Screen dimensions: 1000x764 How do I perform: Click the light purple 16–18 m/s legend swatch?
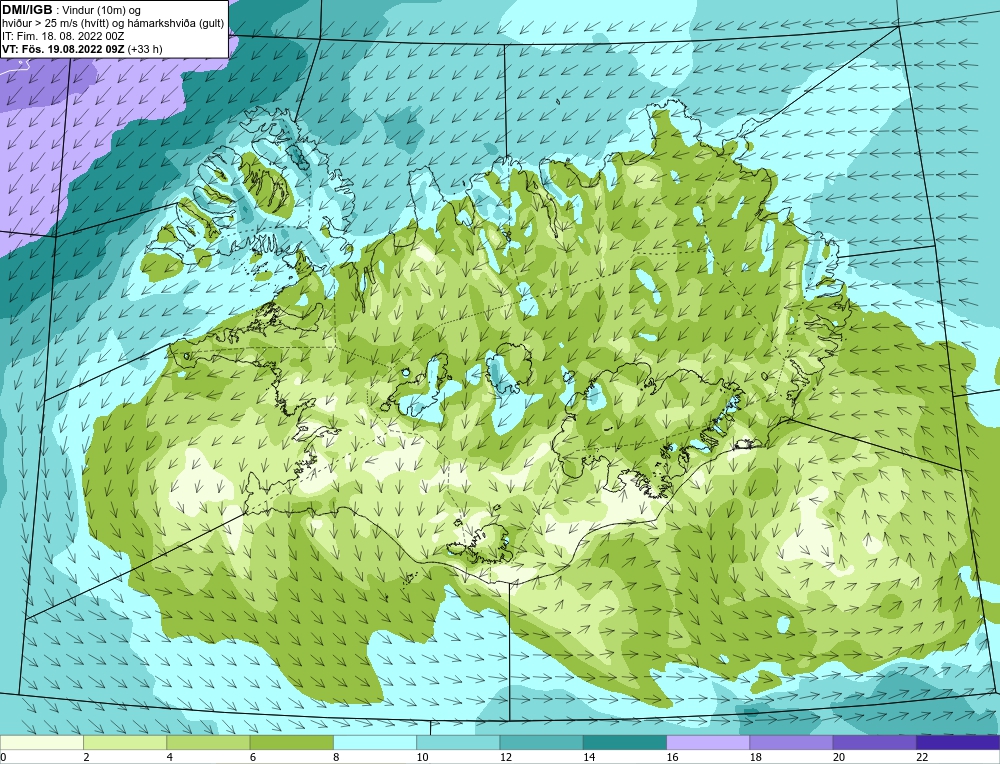(x=708, y=743)
